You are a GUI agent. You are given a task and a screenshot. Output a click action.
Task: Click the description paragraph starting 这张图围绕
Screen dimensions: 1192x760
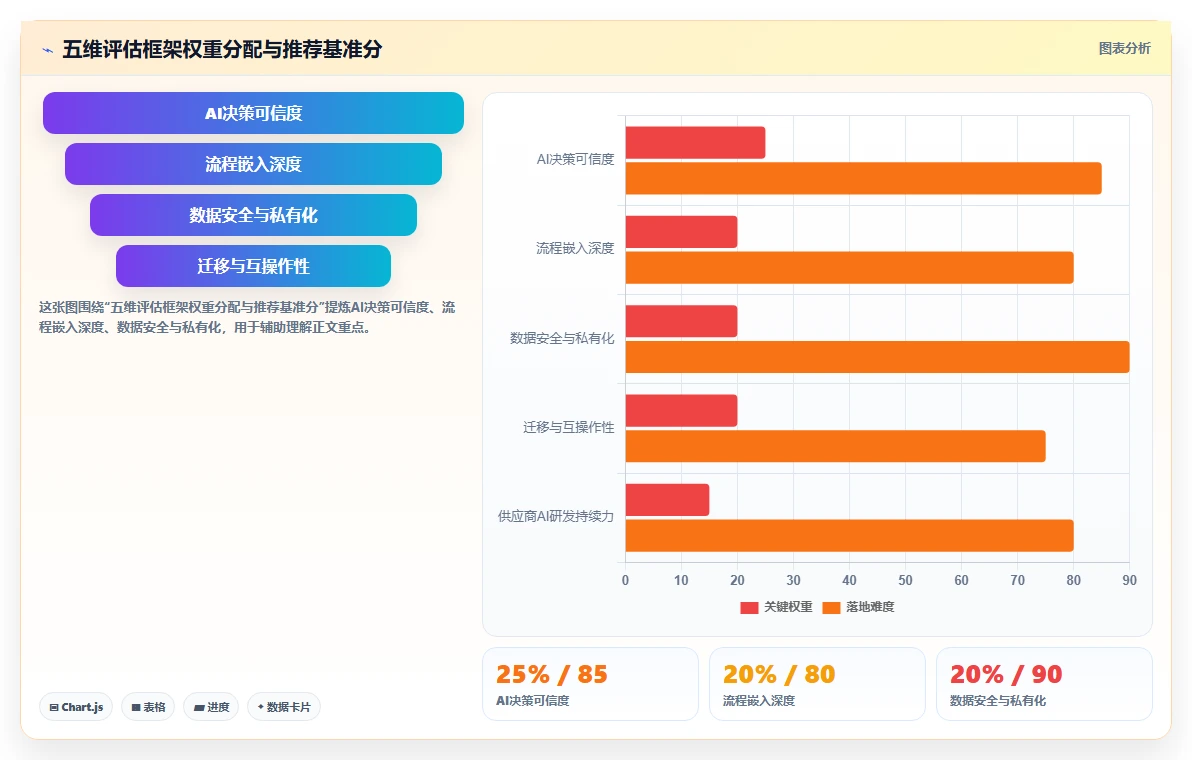click(x=247, y=317)
